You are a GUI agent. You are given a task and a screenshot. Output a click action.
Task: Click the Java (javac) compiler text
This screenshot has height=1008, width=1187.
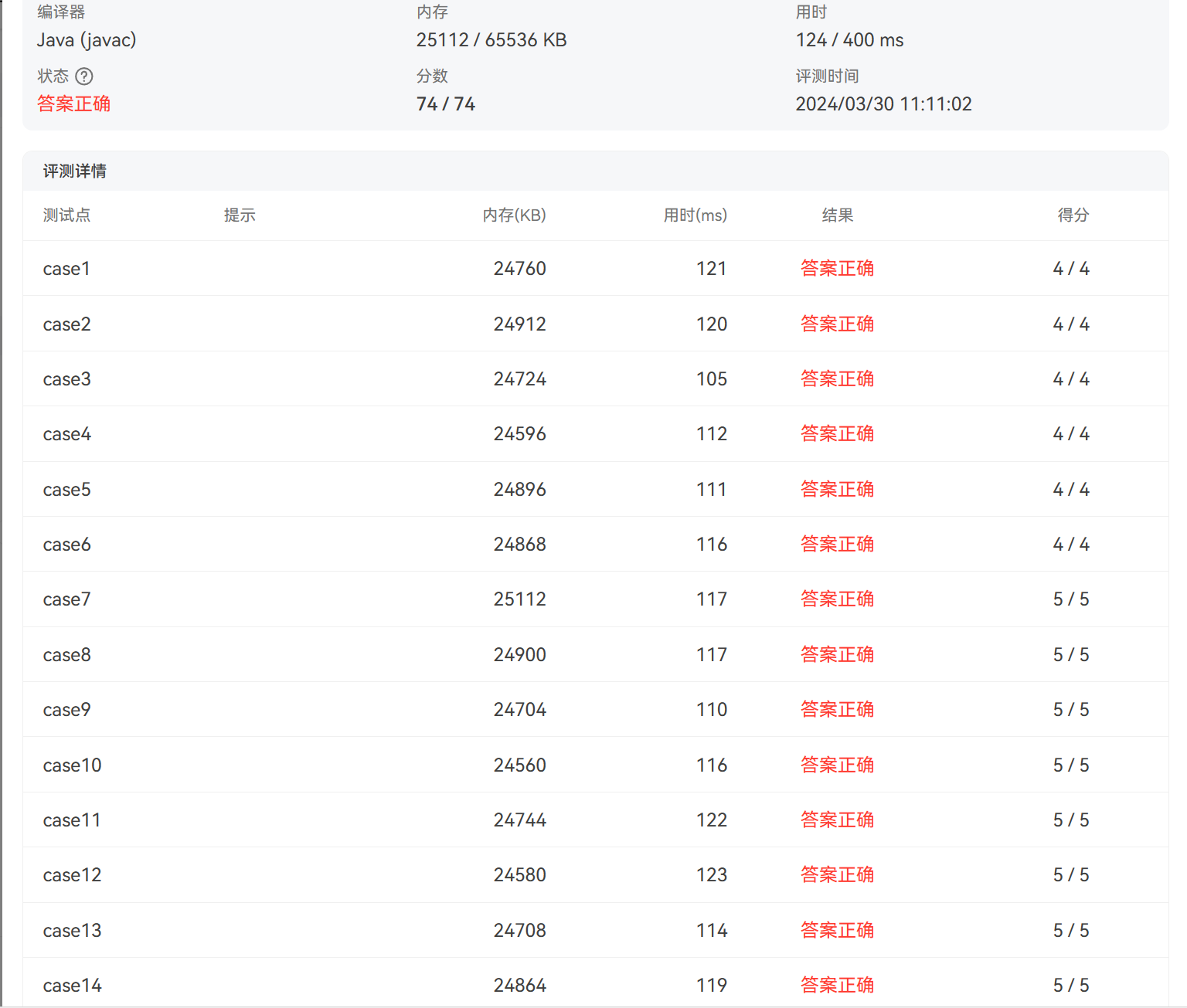pos(87,40)
